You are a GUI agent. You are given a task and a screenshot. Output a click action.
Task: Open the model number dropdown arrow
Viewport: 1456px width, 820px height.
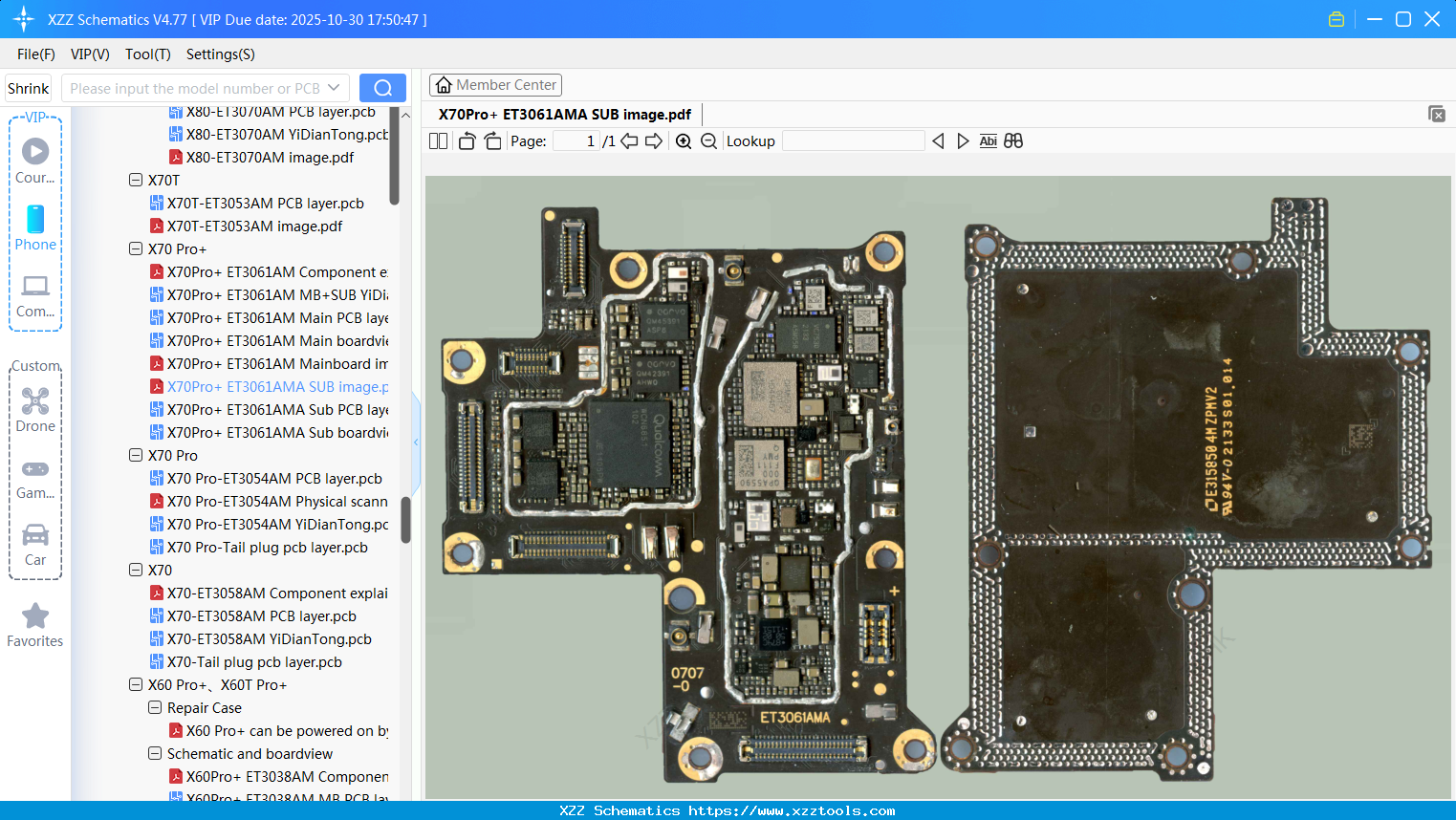click(x=334, y=88)
